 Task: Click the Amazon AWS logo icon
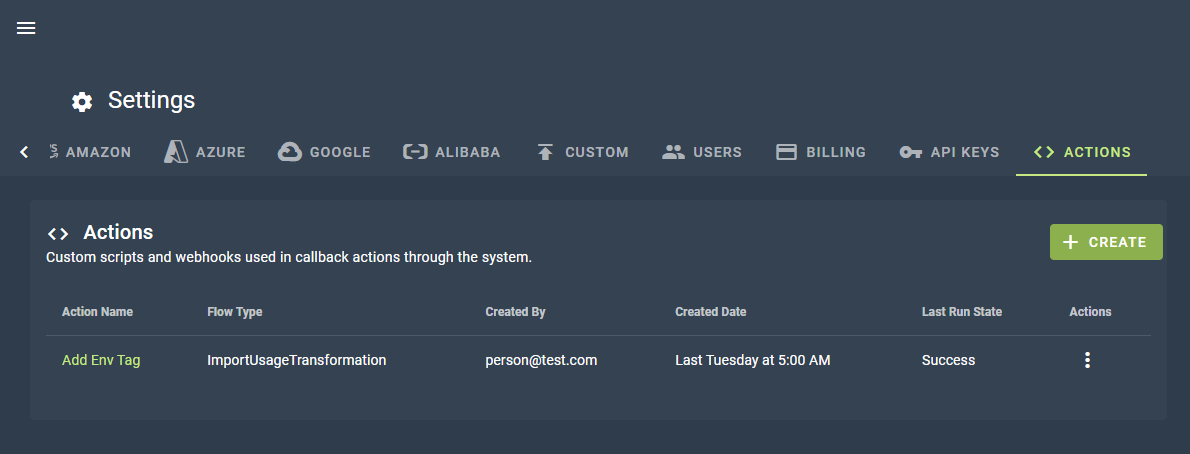click(x=53, y=152)
